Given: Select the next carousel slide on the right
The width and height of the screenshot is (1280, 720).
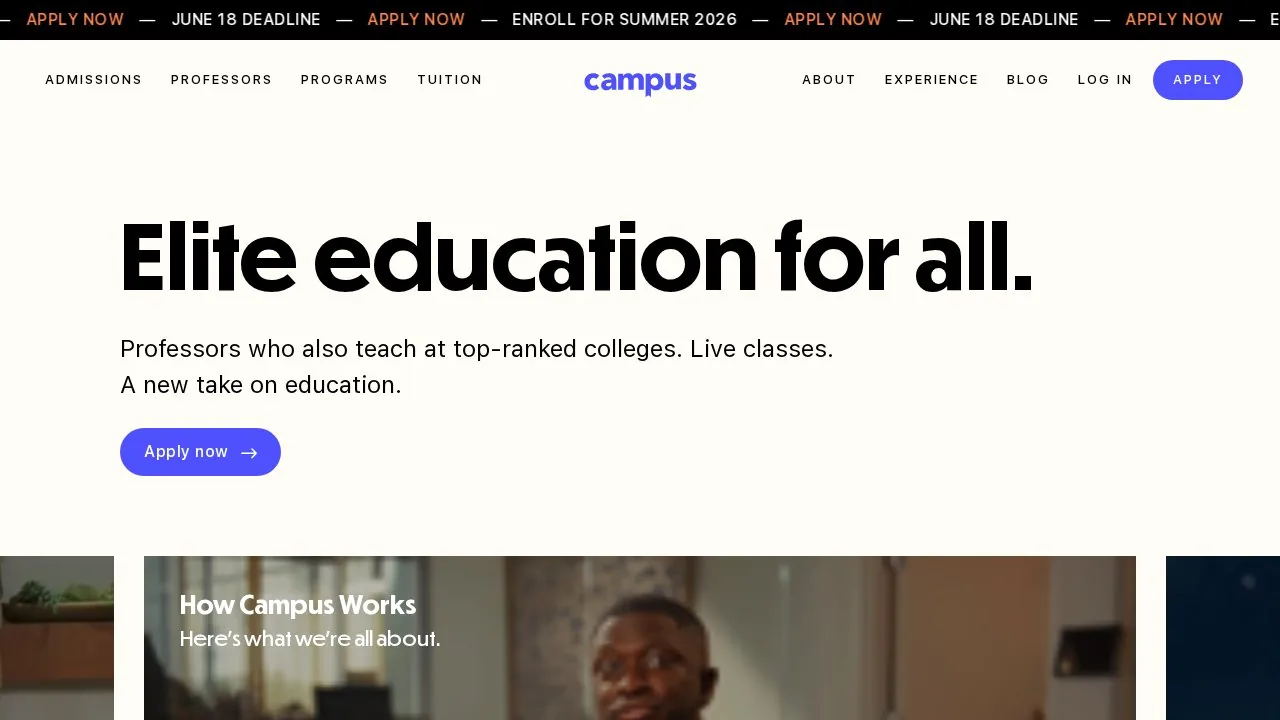Looking at the screenshot, I should (1223, 638).
